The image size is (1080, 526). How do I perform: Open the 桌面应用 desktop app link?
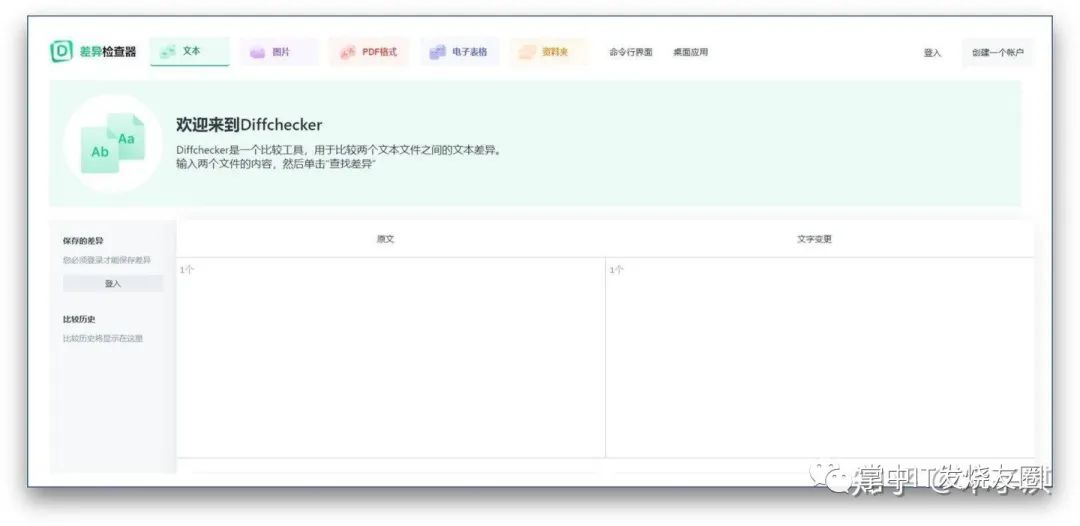point(690,52)
